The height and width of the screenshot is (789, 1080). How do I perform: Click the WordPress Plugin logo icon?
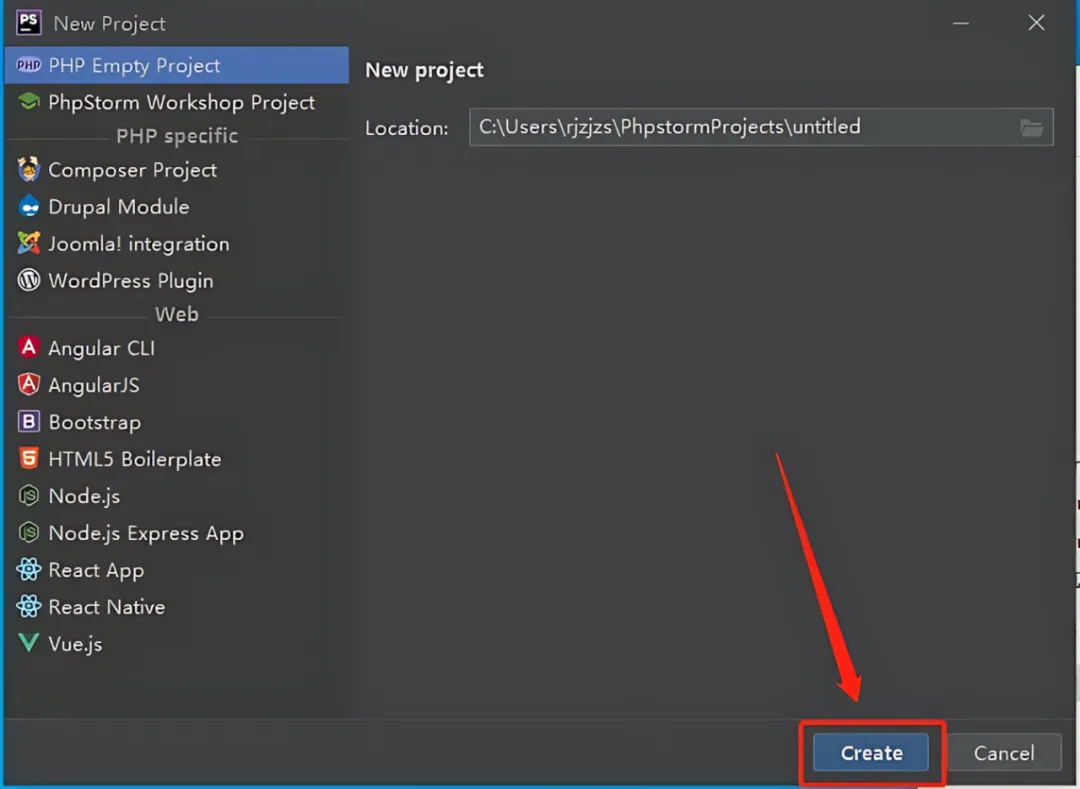pyautogui.click(x=28, y=280)
